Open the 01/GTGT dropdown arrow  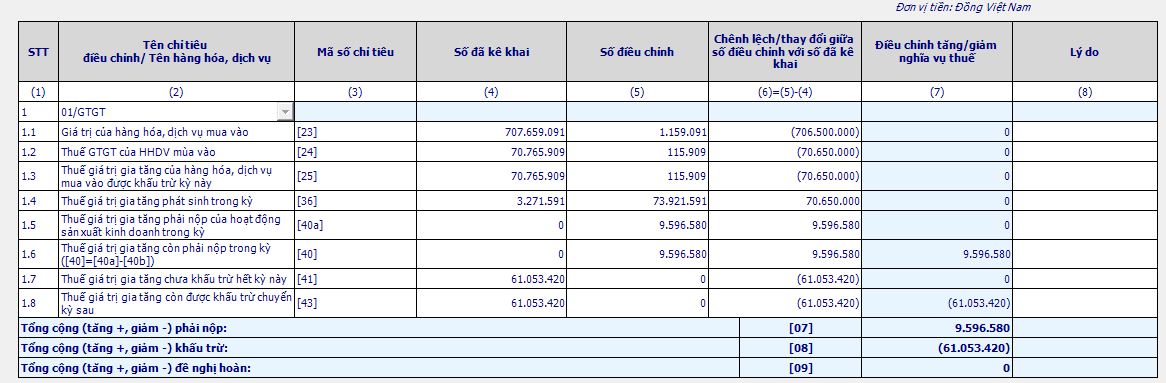[285, 112]
